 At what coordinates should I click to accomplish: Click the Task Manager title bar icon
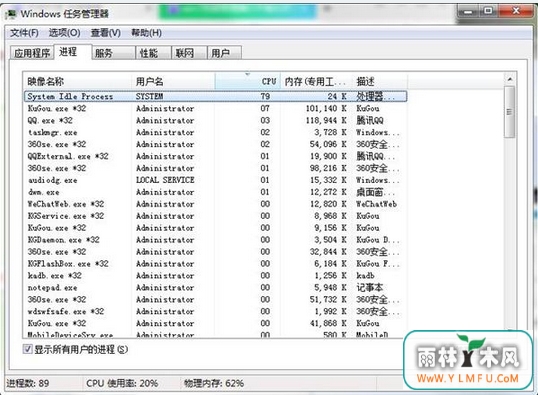click(x=11, y=14)
